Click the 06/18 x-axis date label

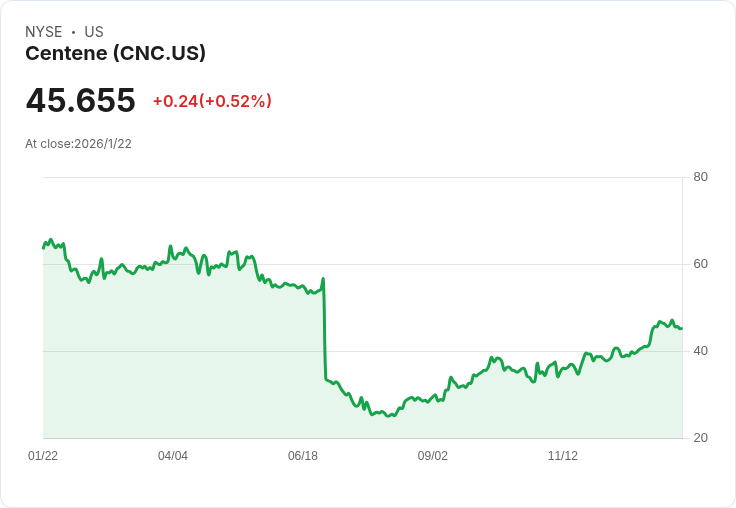(x=303, y=455)
